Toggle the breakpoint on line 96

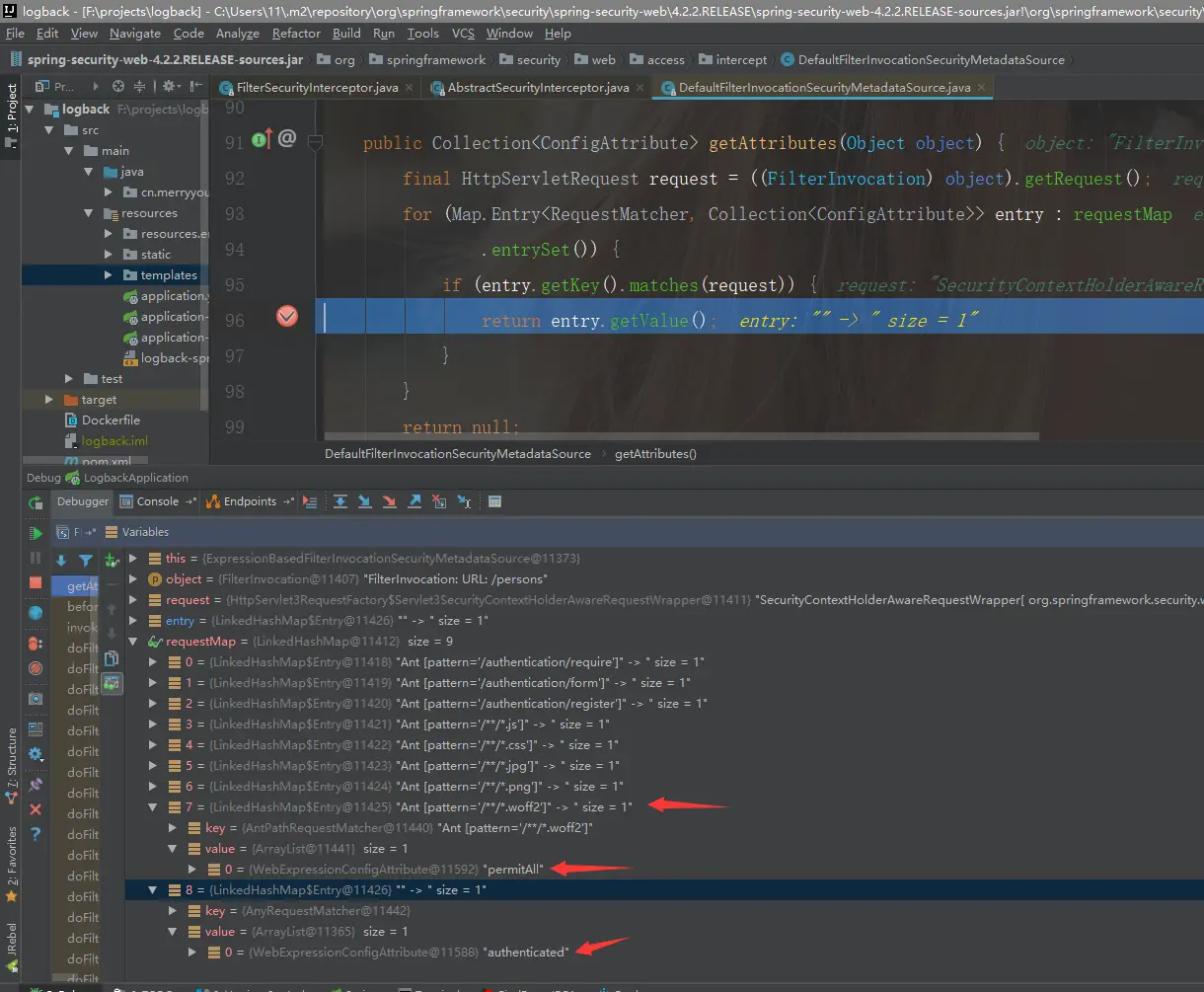(x=287, y=316)
